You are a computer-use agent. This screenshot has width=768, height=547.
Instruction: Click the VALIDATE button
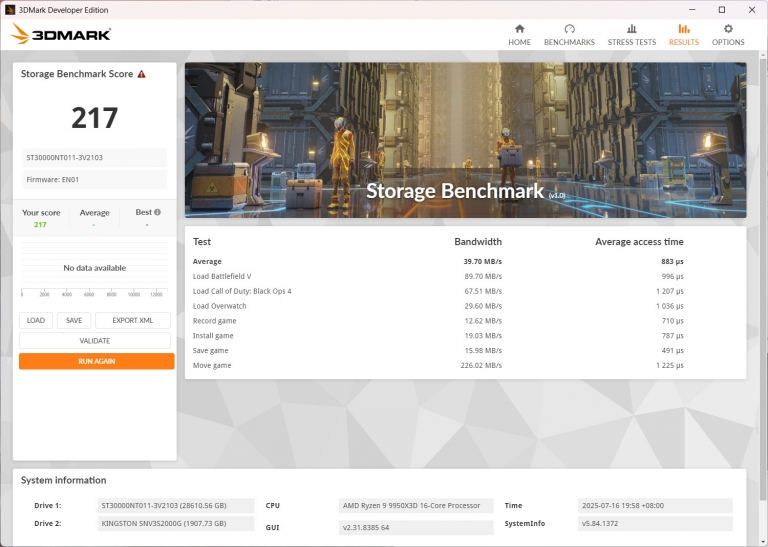[95, 340]
